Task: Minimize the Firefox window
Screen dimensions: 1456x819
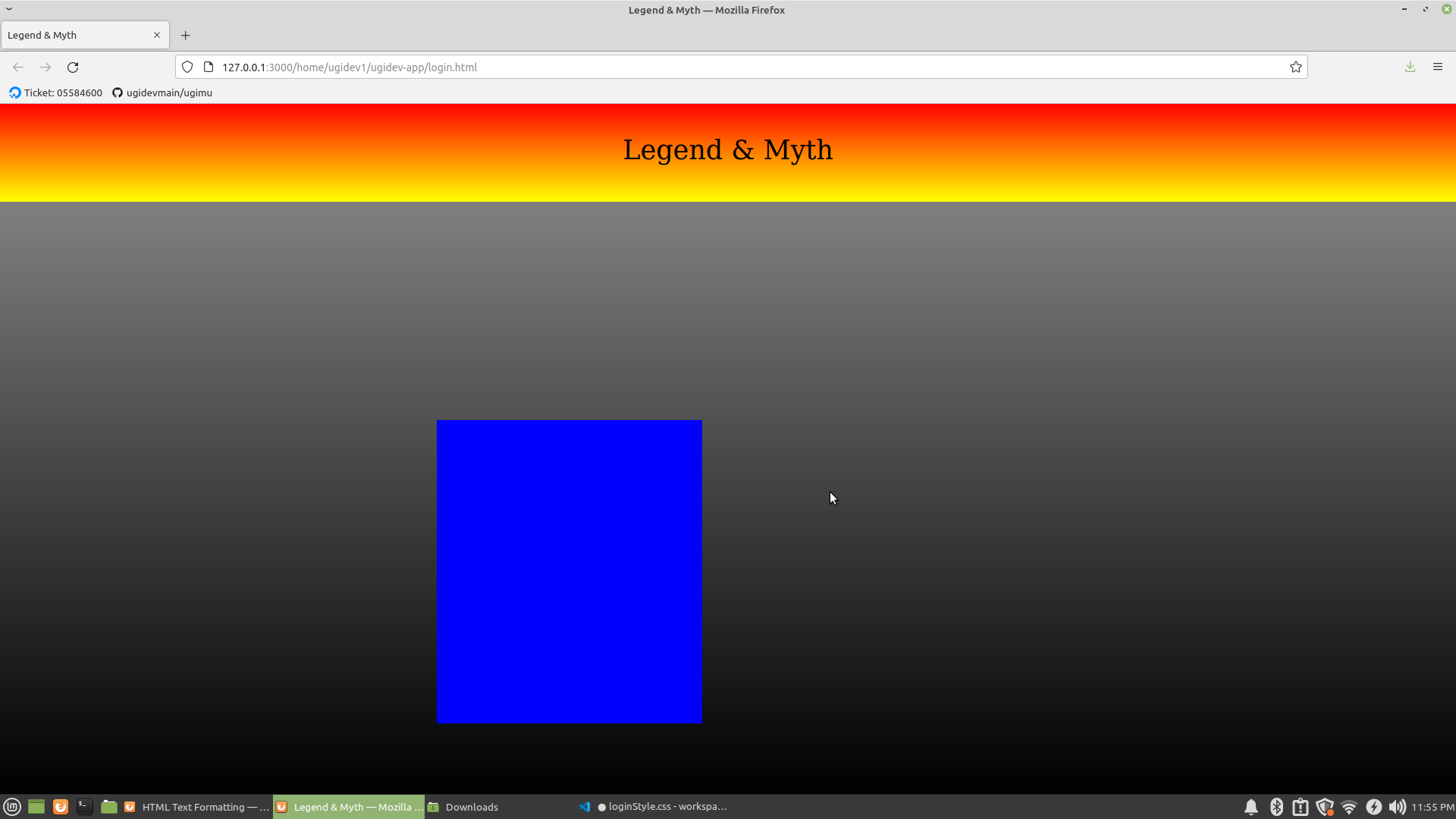Action: pos(1404,9)
